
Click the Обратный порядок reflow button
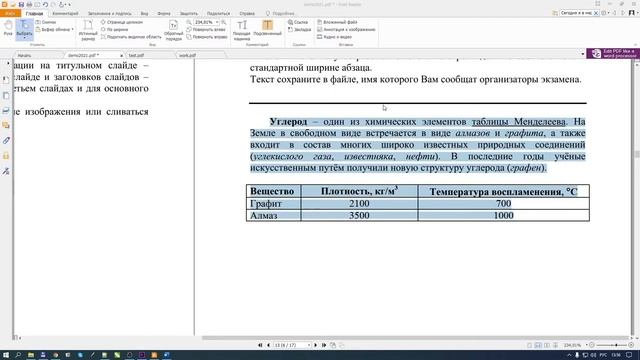pos(173,30)
